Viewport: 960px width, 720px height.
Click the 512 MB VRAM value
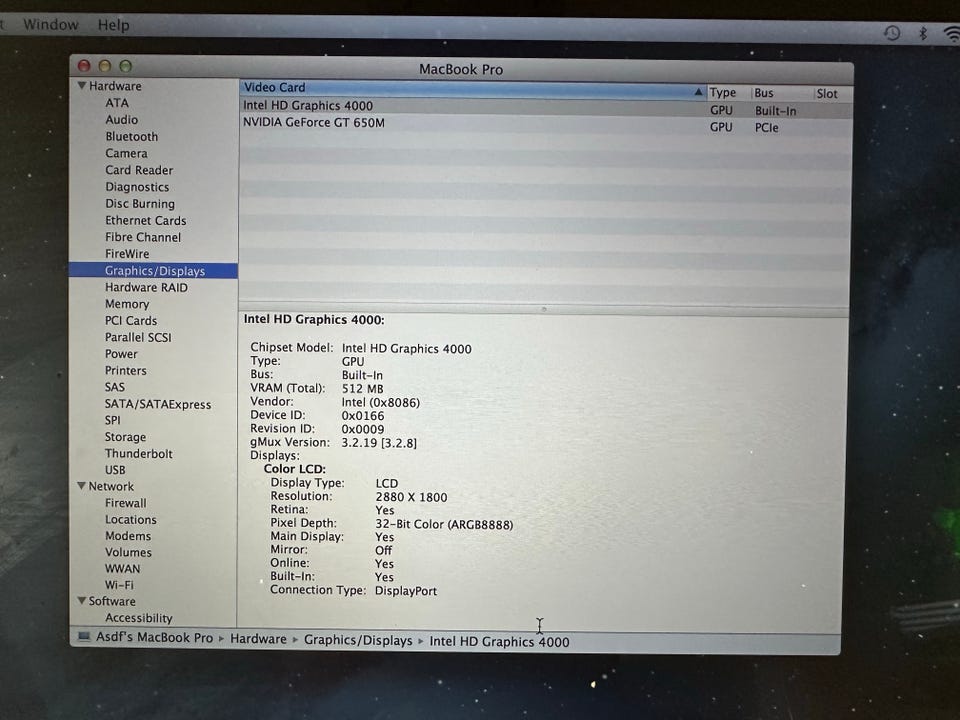point(362,388)
